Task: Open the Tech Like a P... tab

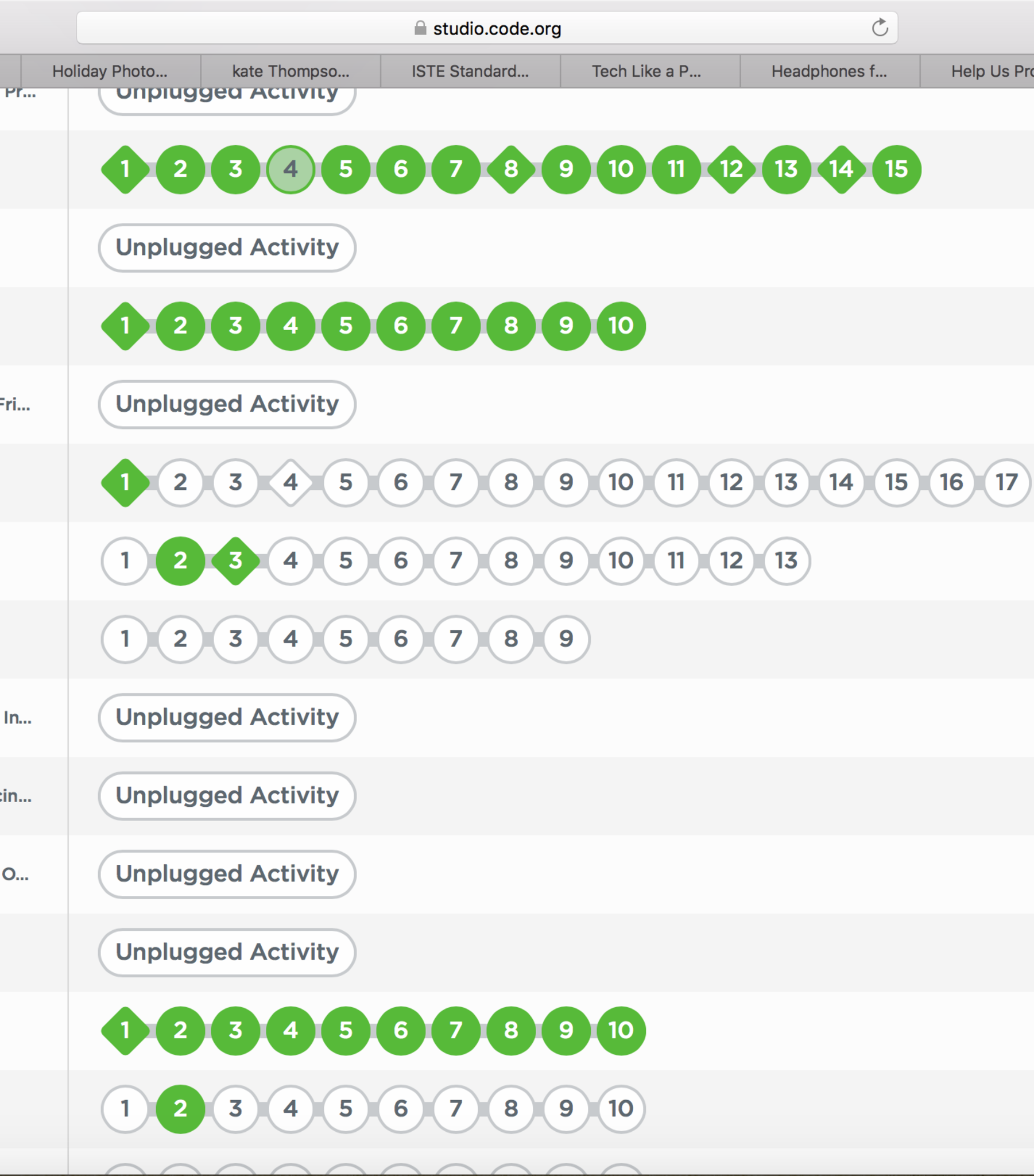Action: (x=646, y=71)
